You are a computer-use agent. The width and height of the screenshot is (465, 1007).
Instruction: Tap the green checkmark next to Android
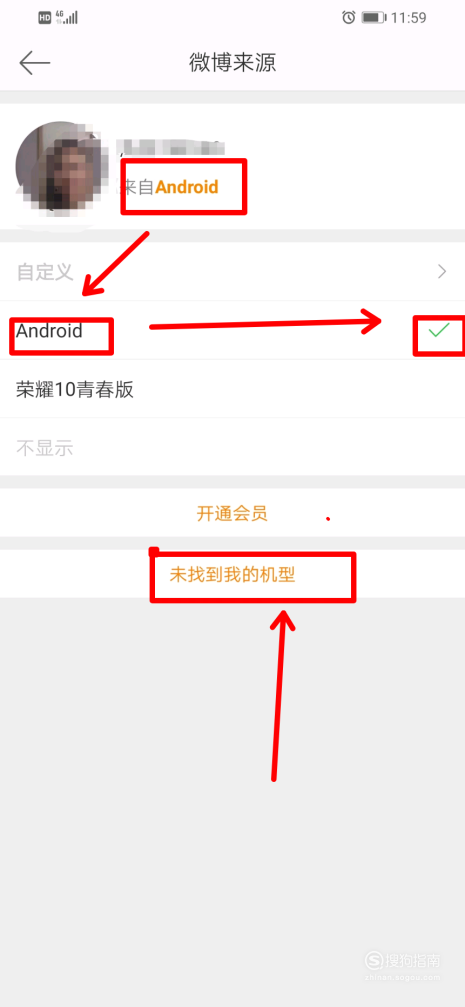[439, 331]
